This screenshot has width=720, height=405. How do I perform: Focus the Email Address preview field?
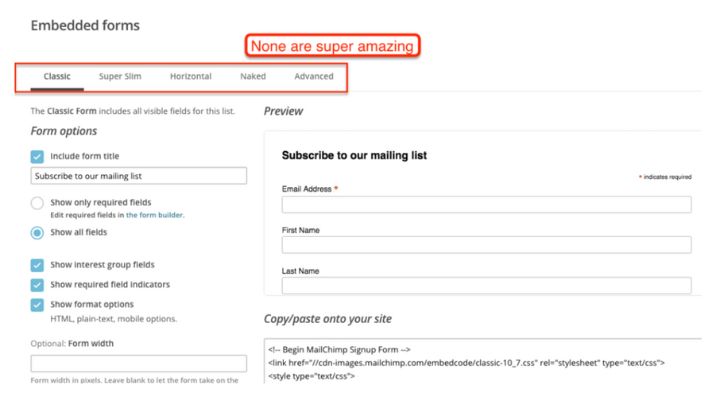(486, 204)
